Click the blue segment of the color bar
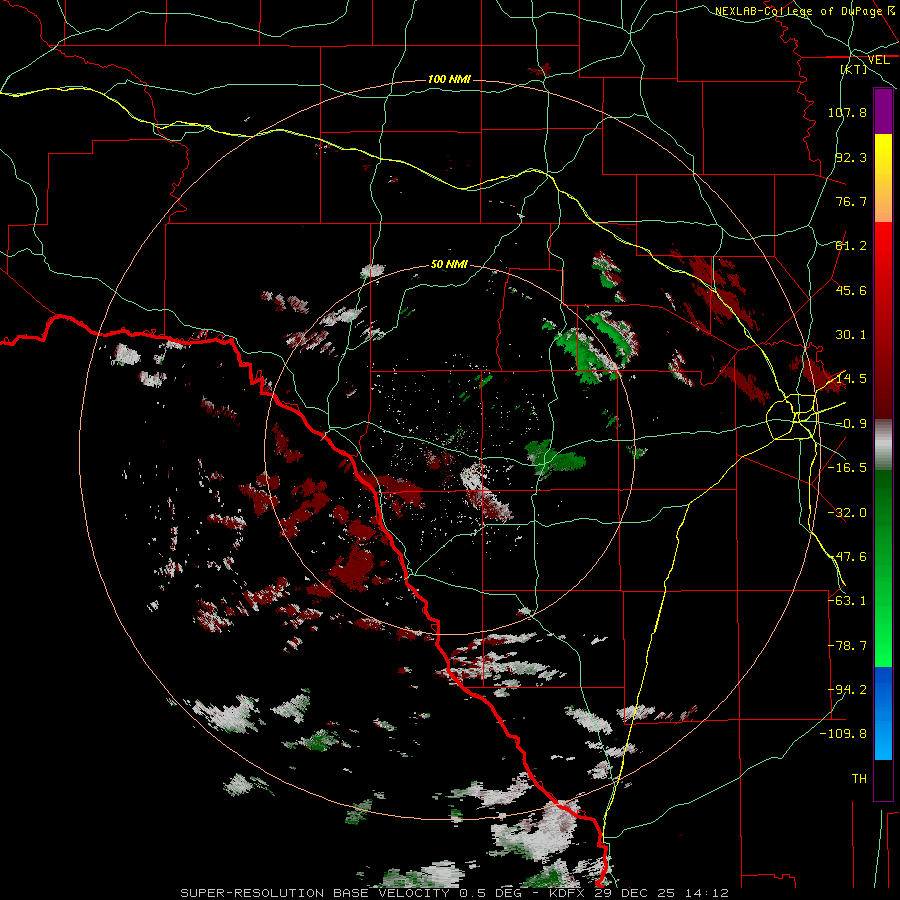The height and width of the screenshot is (900, 900). [883, 713]
